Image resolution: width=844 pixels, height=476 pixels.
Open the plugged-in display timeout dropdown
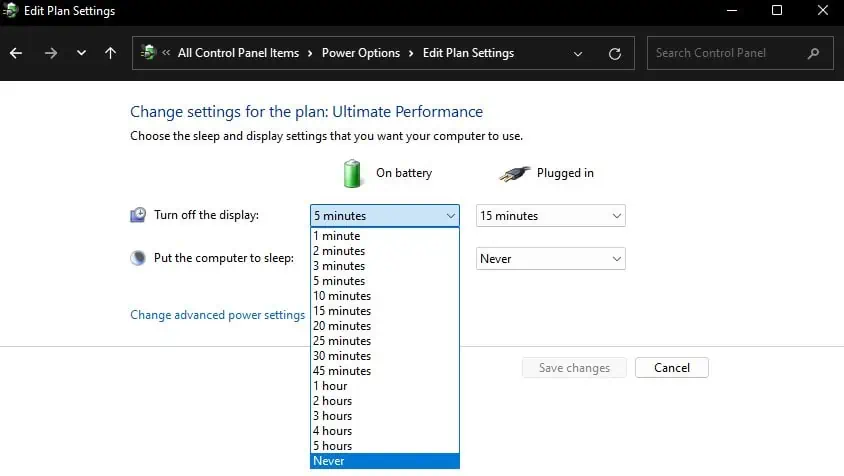point(551,215)
